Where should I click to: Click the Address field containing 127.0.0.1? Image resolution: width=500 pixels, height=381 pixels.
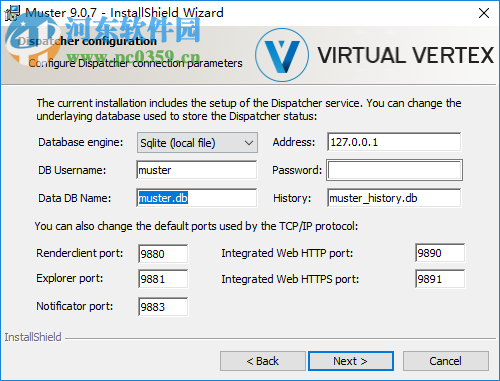(x=394, y=142)
